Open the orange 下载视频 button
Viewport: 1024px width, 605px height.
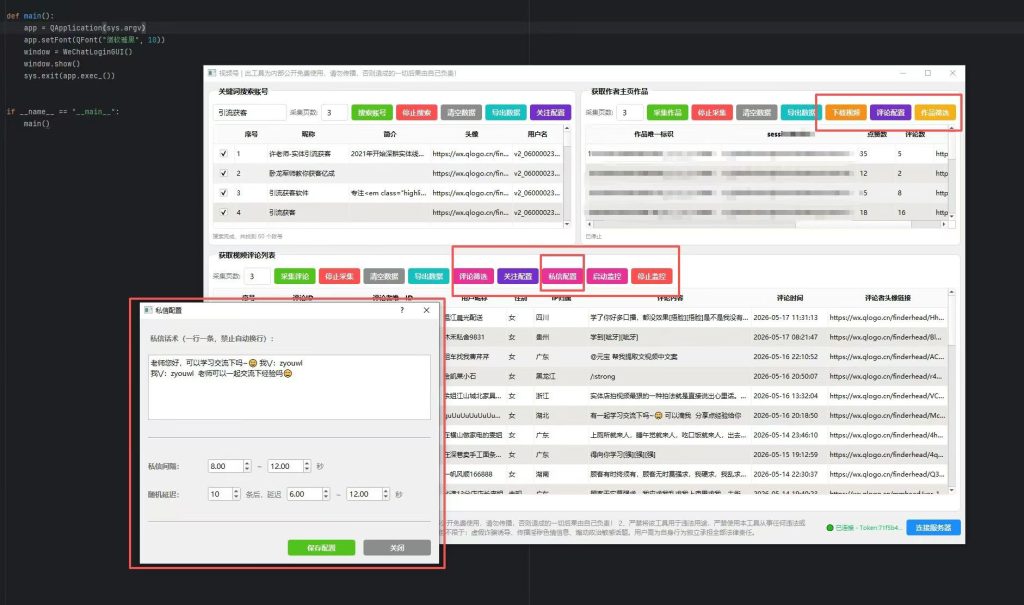click(x=846, y=112)
